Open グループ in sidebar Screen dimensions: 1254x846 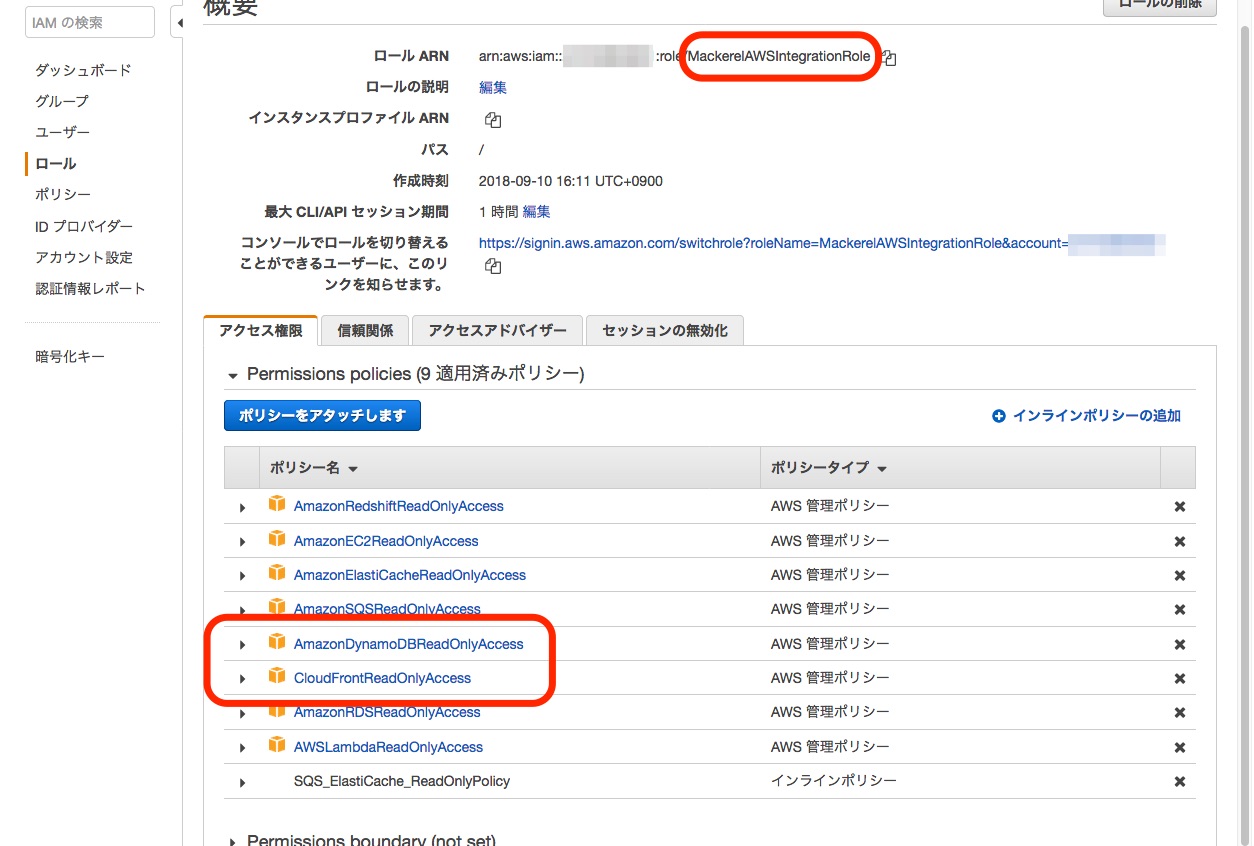point(62,101)
